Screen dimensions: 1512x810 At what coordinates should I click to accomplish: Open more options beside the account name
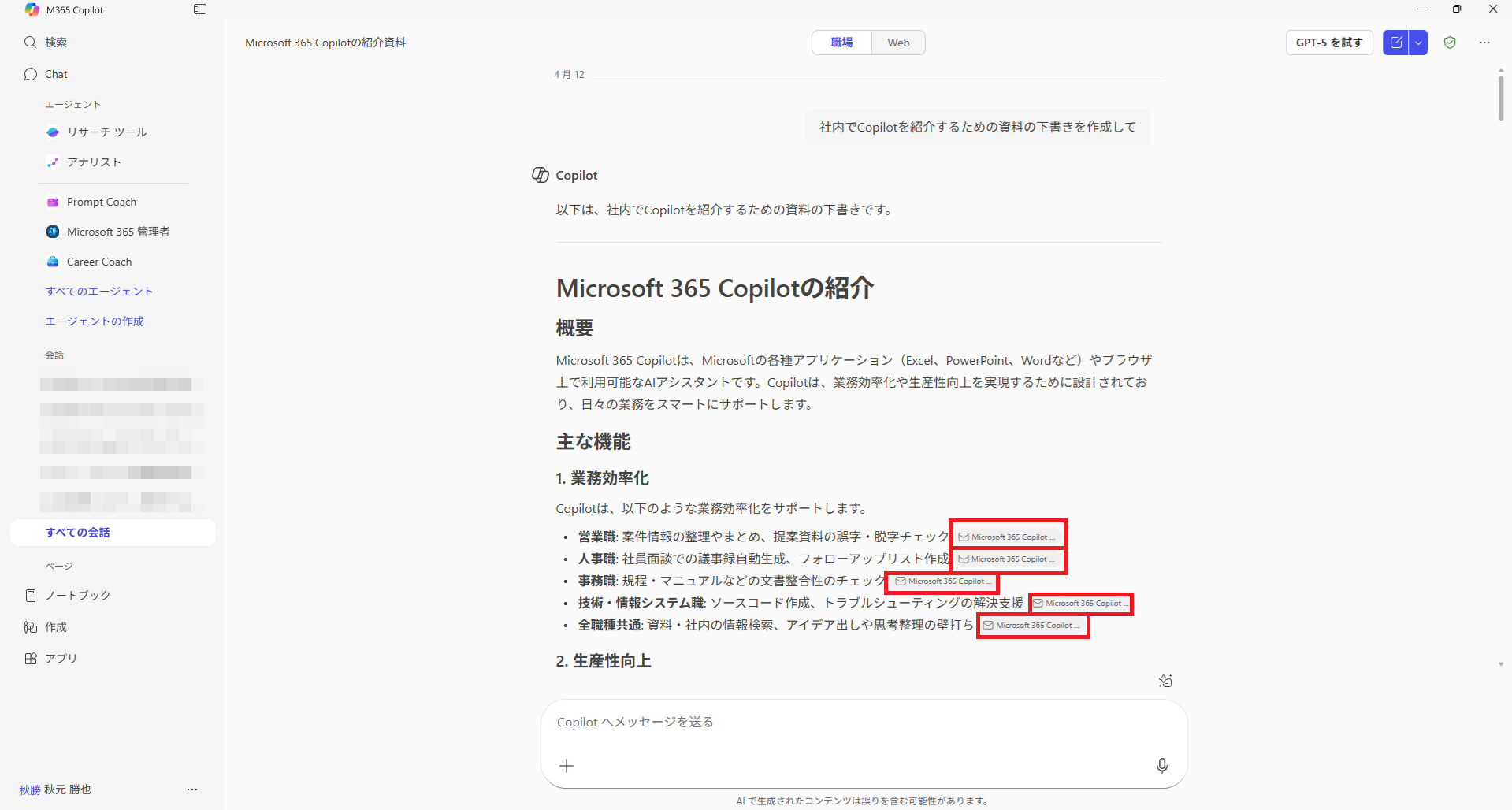(x=192, y=790)
